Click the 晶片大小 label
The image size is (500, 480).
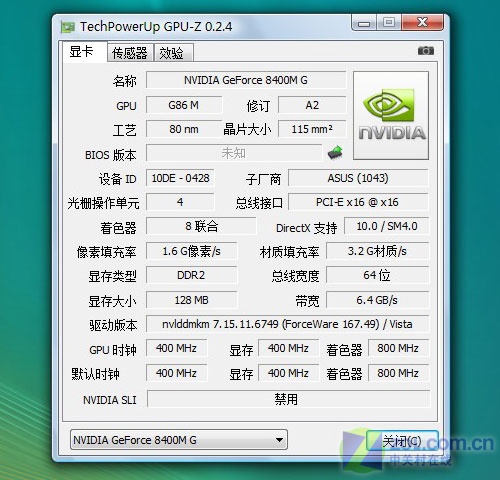point(247,129)
